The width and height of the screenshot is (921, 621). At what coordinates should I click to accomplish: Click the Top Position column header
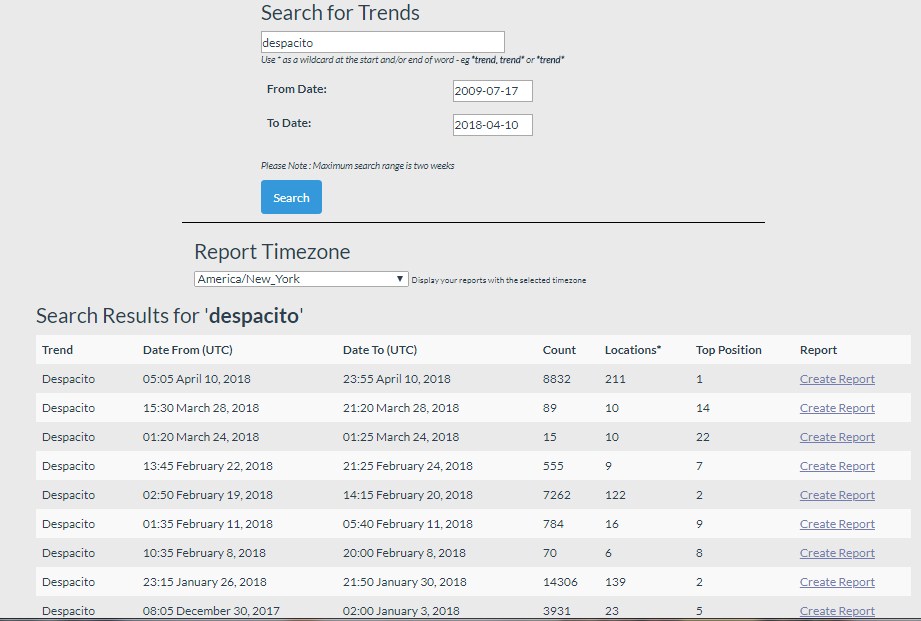click(x=728, y=350)
